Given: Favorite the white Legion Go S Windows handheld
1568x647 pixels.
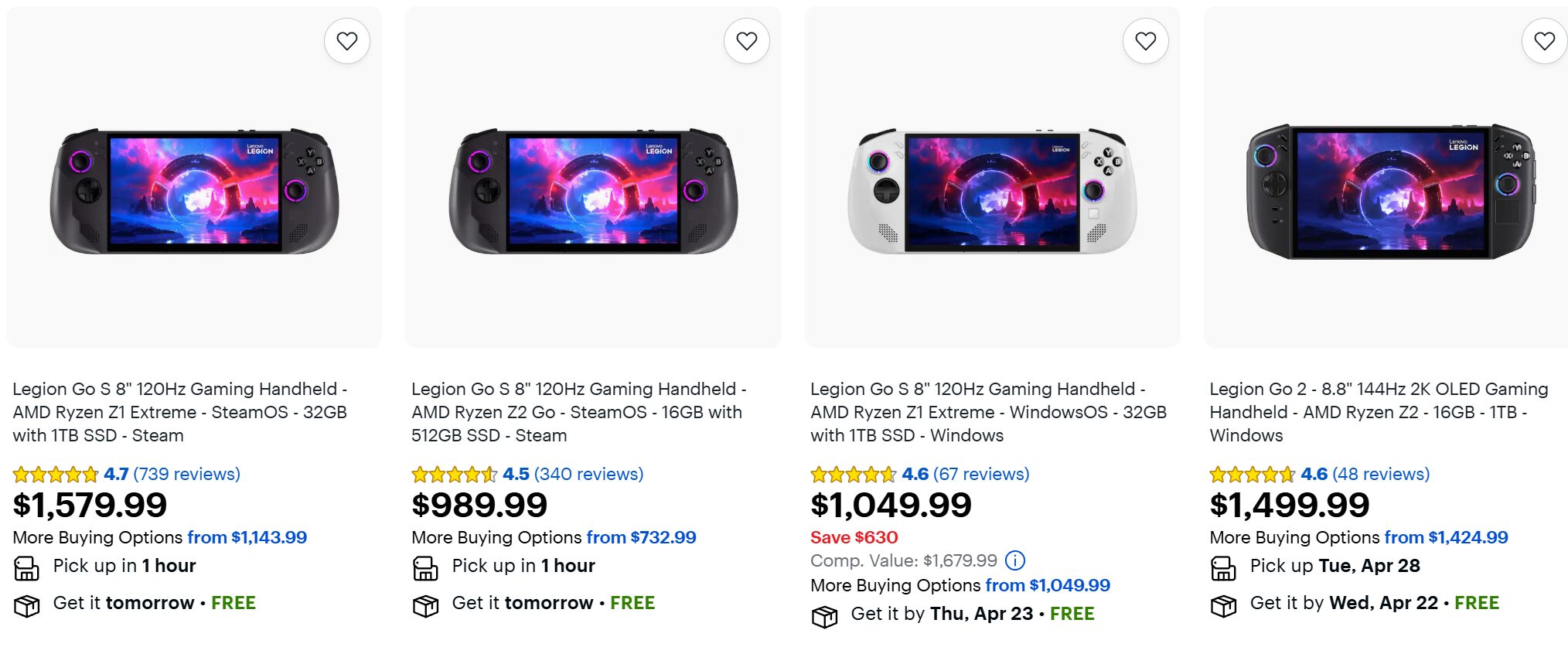Looking at the screenshot, I should tap(1145, 41).
